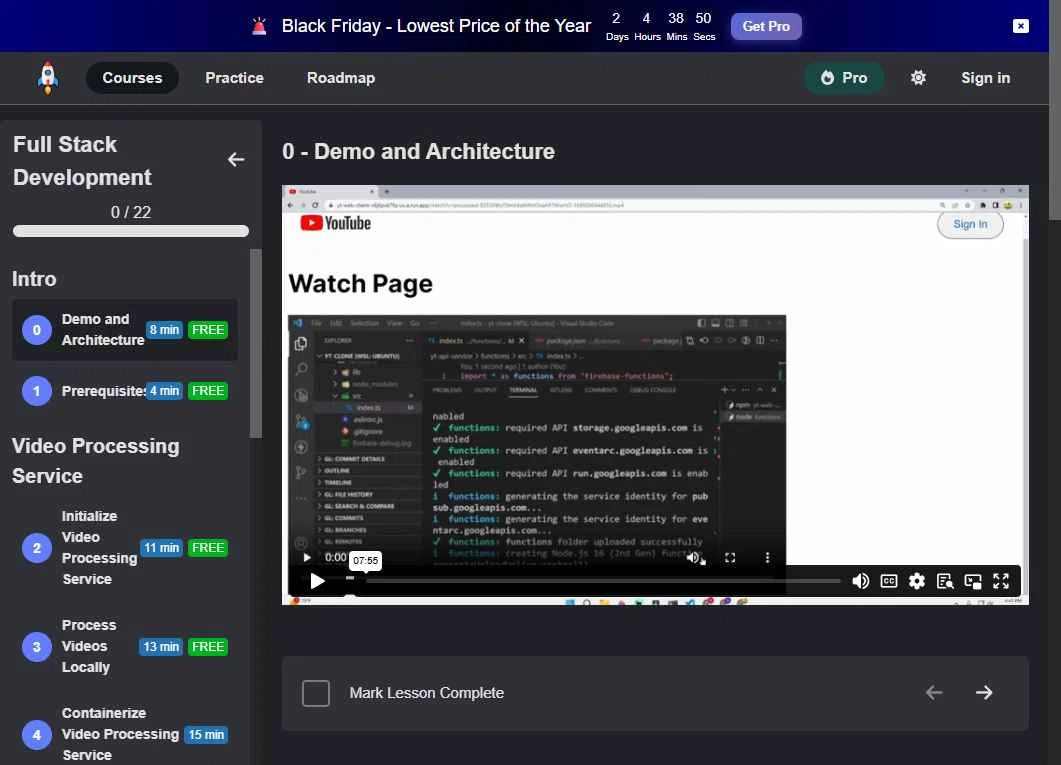Open video player settings gear
1061x765 pixels.
tap(917, 581)
